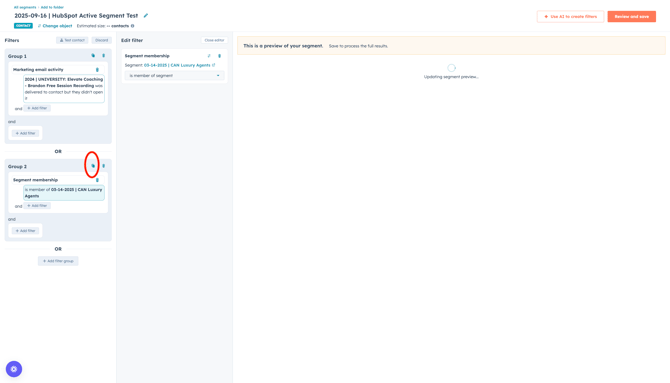
Task: Click the Change object link
Action: point(55,26)
